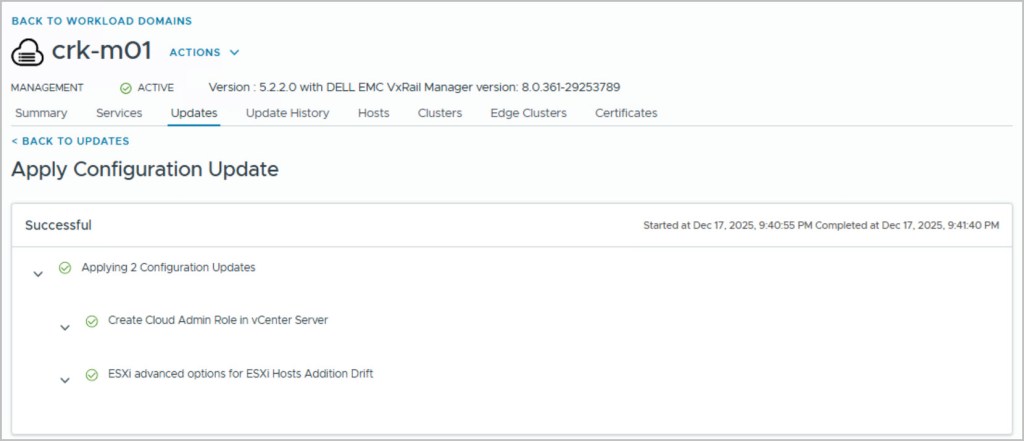Image resolution: width=1024 pixels, height=441 pixels.
Task: Expand the Create Cloud Admin Role step
Action: click(65, 326)
